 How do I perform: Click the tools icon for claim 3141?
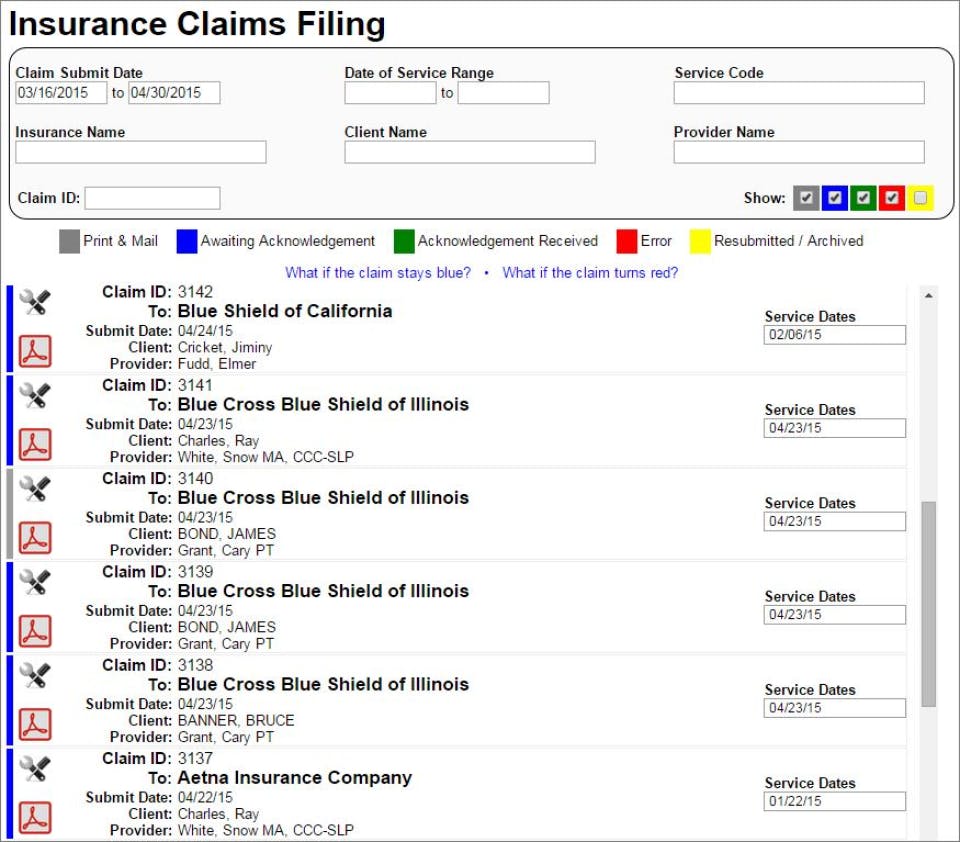(35, 395)
